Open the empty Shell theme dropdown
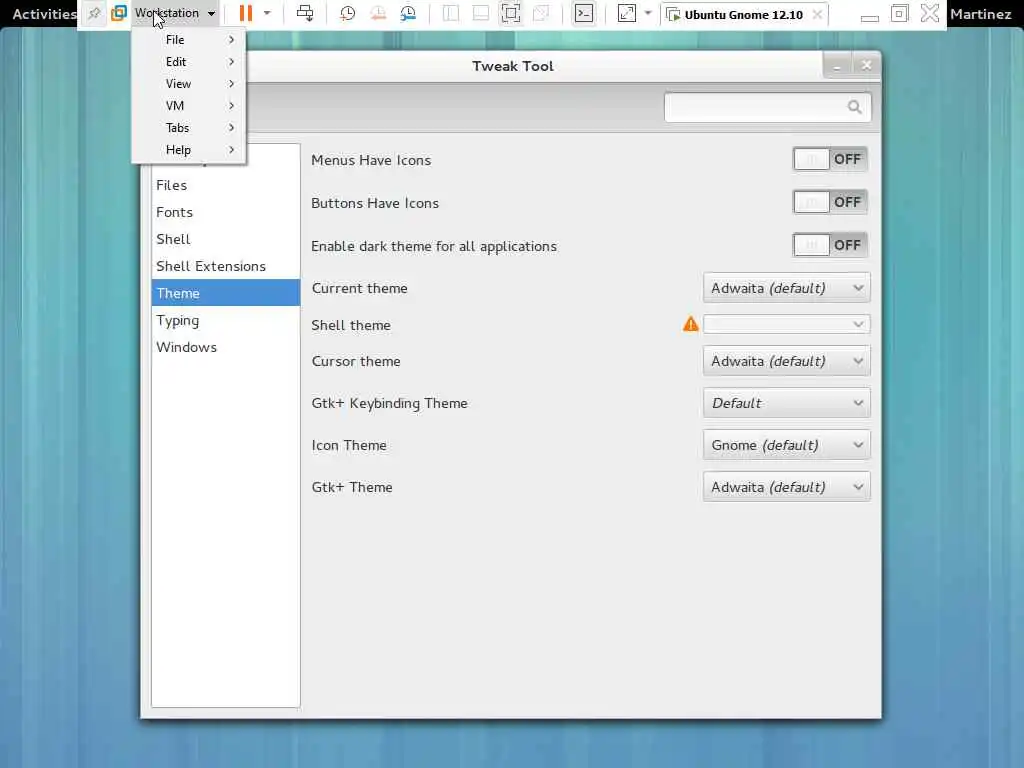The image size is (1024, 768). point(786,325)
